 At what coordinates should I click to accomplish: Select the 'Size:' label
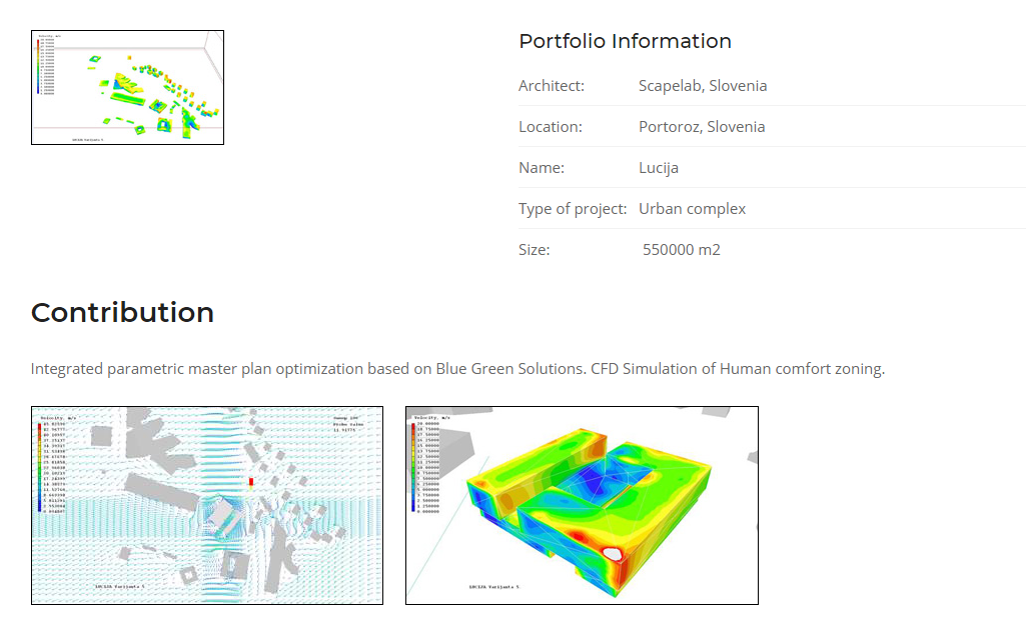[534, 250]
